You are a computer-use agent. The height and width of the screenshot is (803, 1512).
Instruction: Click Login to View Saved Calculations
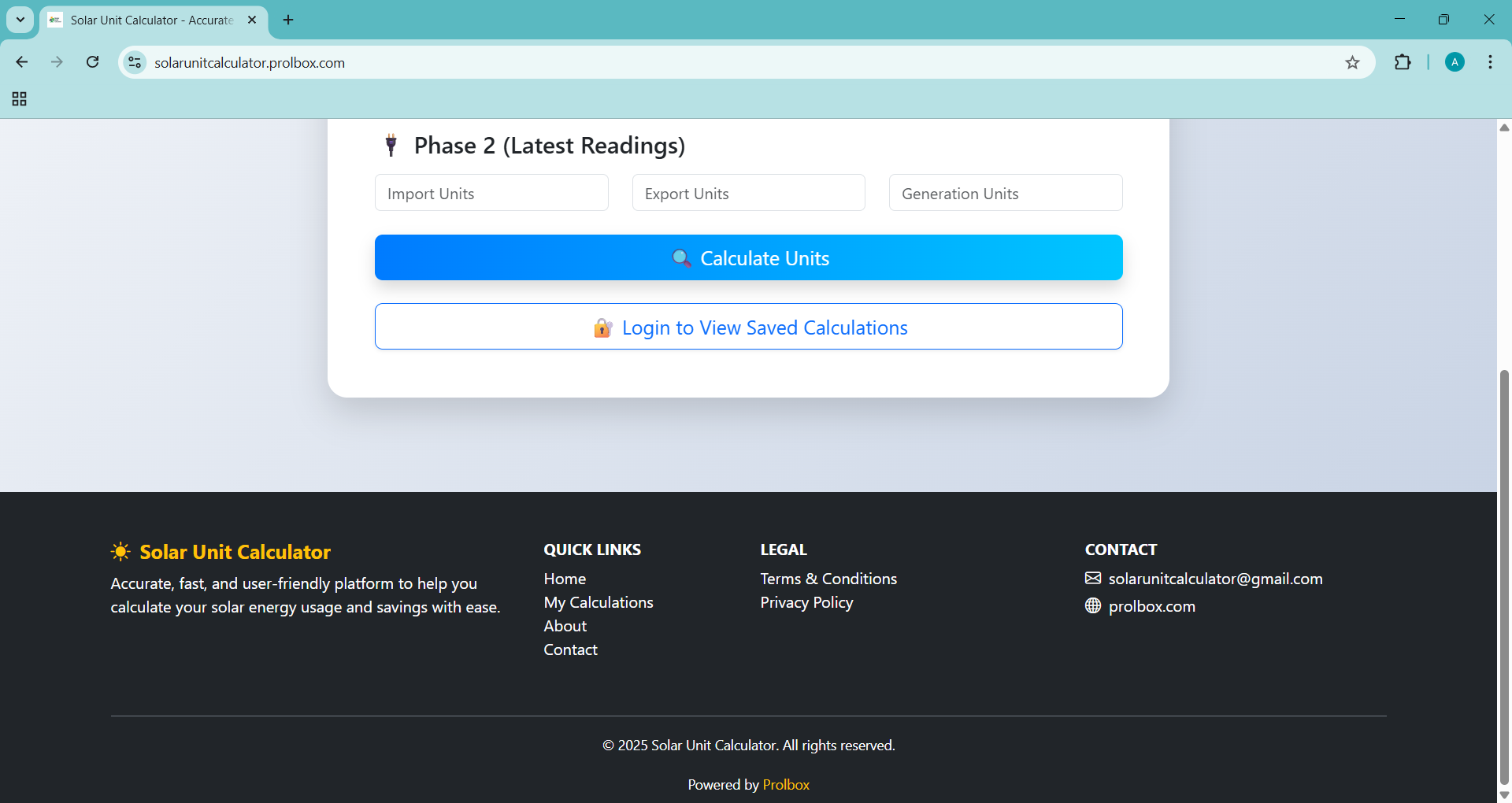pyautogui.click(x=748, y=327)
